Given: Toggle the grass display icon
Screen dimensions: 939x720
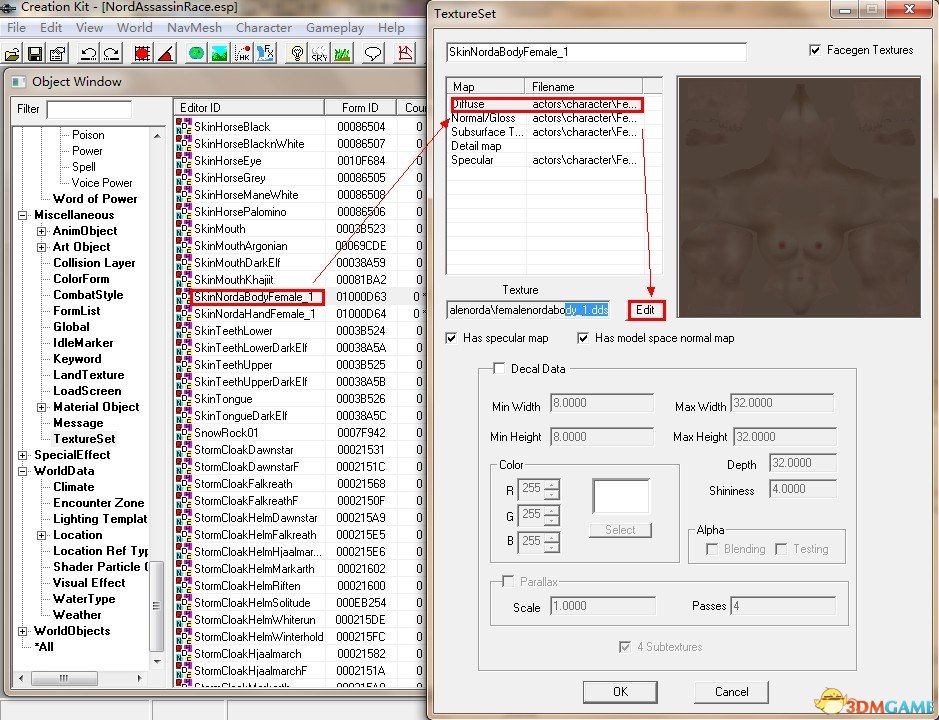Looking at the screenshot, I should [343, 54].
